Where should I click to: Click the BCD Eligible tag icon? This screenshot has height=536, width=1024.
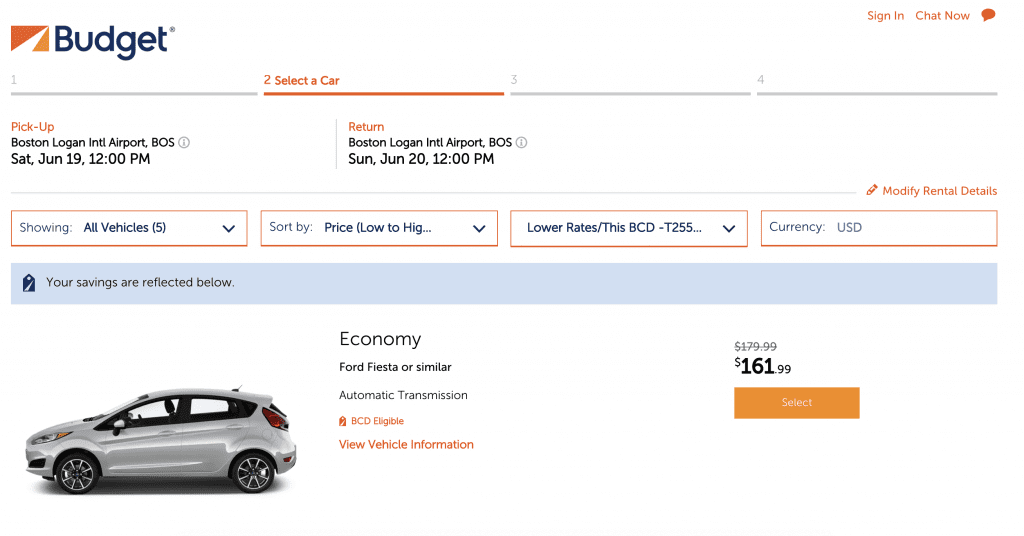343,421
